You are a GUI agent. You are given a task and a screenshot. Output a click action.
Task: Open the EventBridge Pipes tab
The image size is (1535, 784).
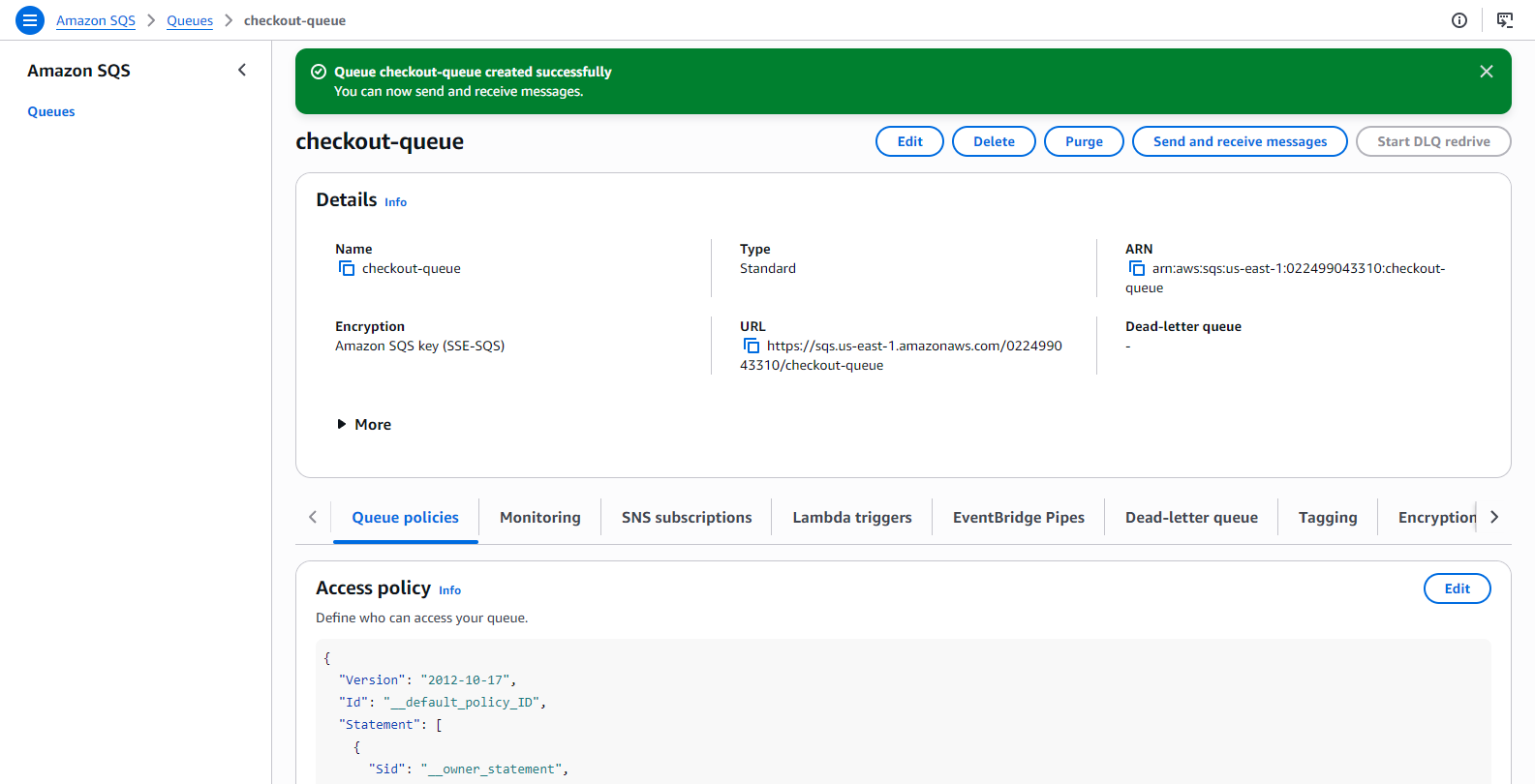point(1019,518)
